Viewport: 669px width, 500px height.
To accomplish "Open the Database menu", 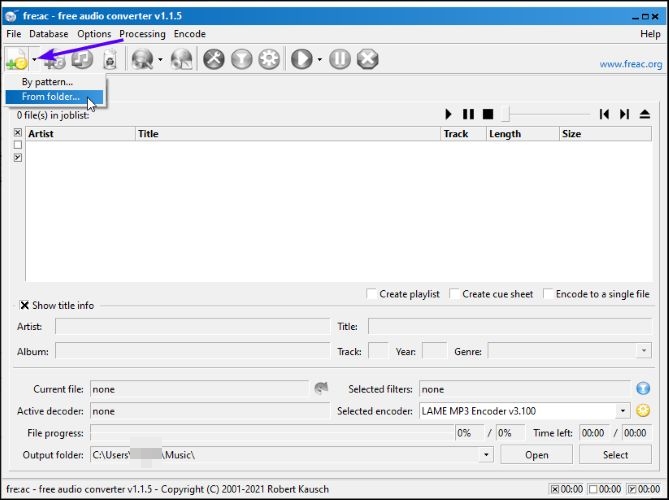I will (49, 34).
